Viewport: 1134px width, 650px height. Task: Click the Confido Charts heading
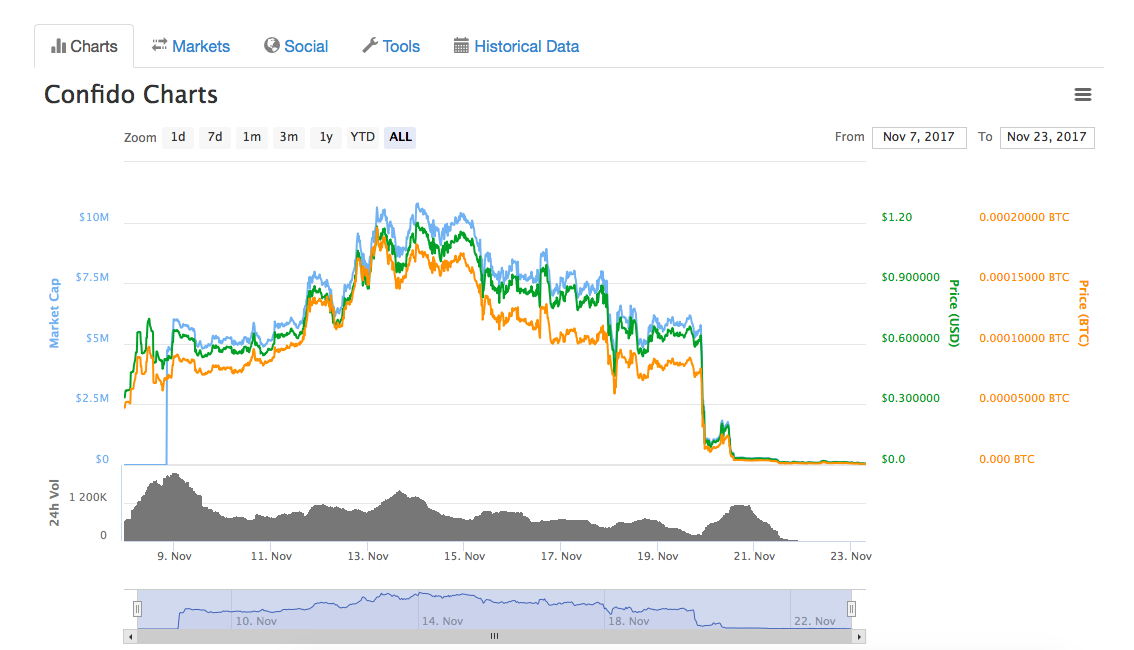point(131,95)
